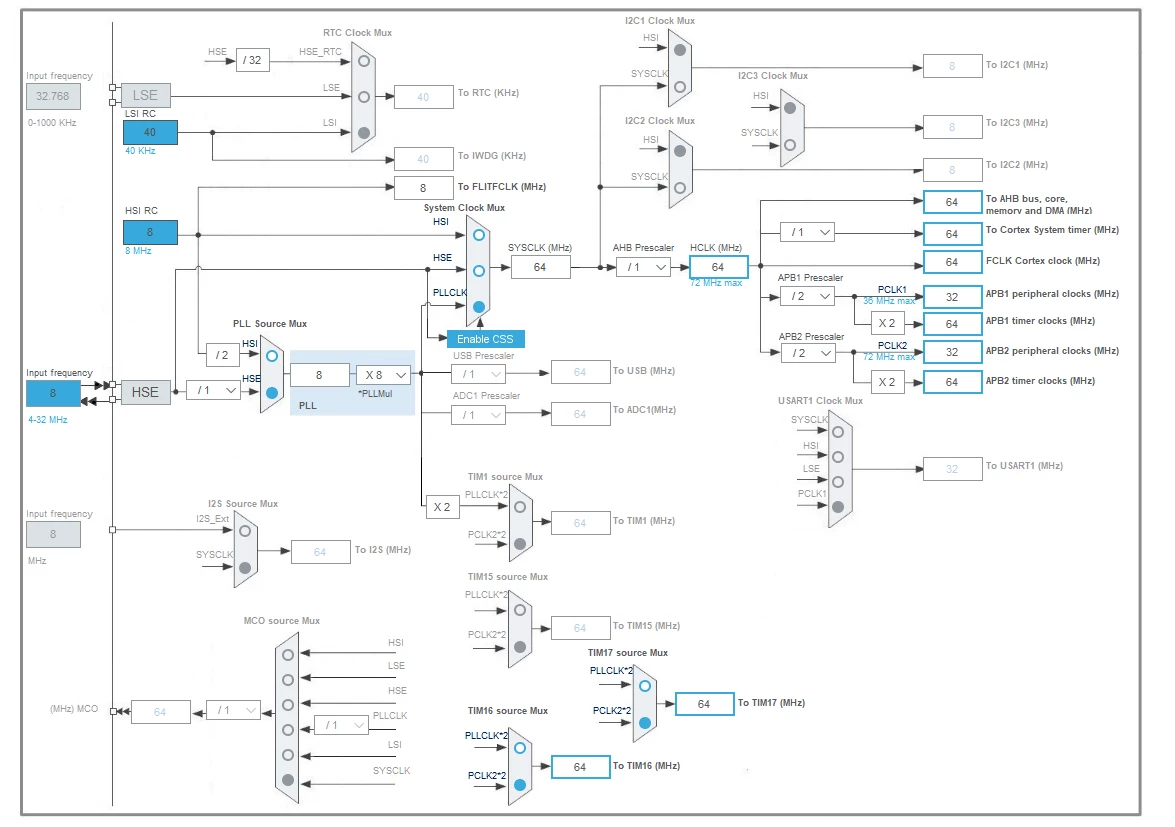Screen dimensions: 1175x827
Task: Select HSI in System Clock Mux
Action: click(x=479, y=235)
